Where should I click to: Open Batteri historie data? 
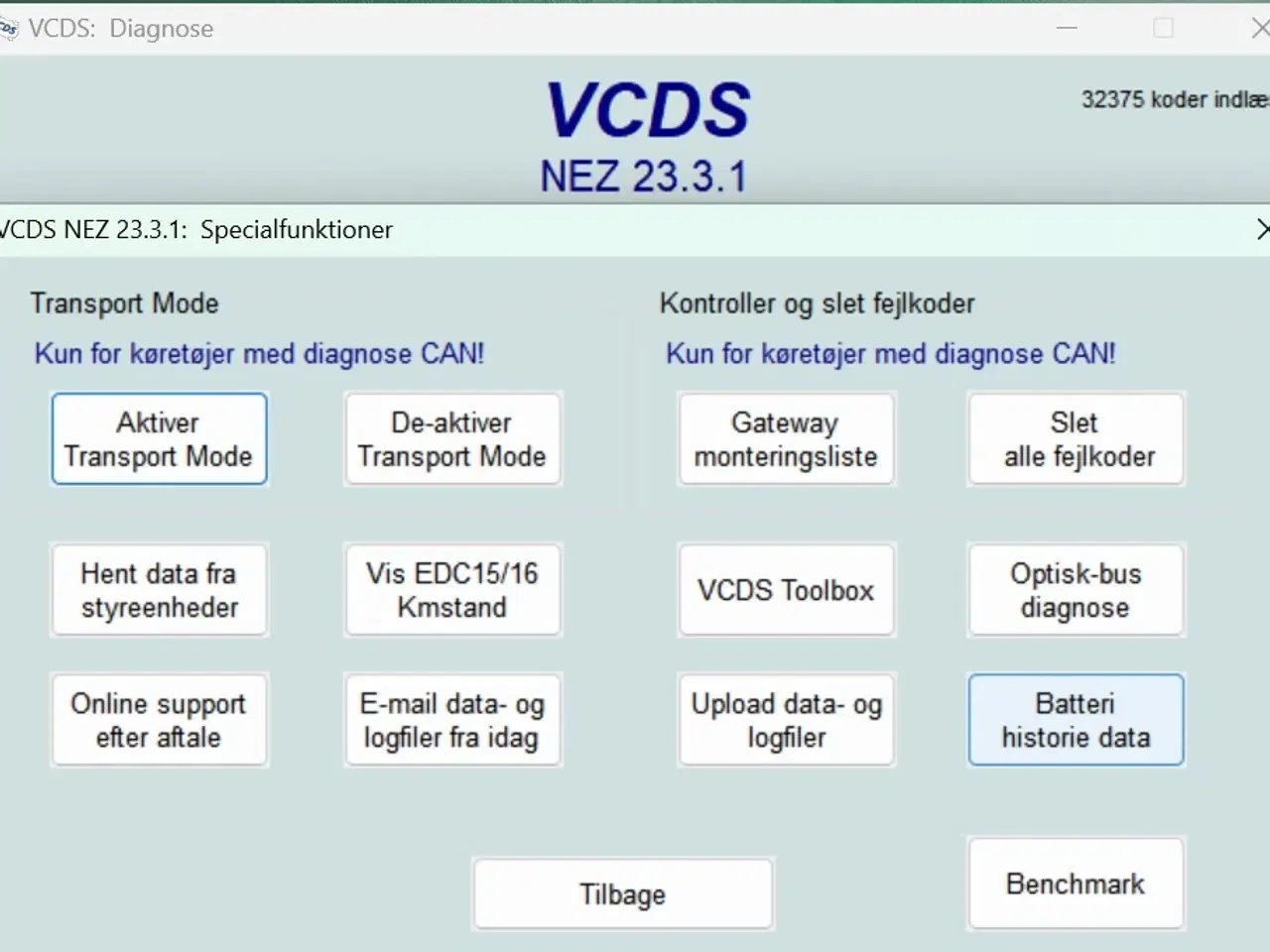pos(1077,720)
